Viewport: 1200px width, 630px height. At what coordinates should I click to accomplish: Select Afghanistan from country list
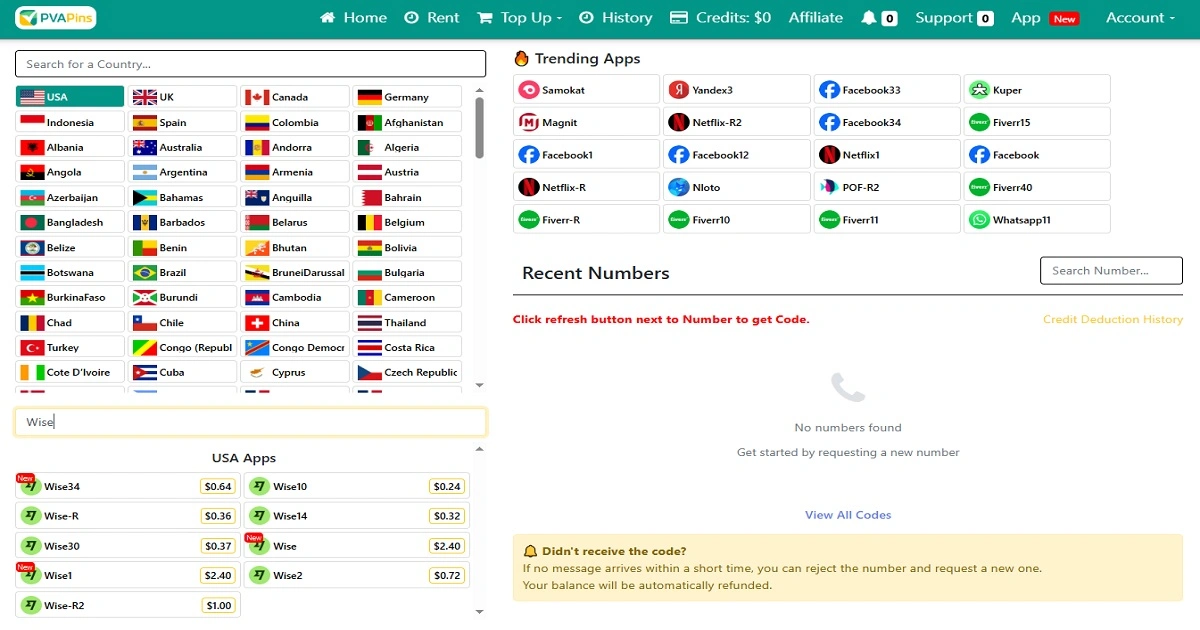coord(408,122)
